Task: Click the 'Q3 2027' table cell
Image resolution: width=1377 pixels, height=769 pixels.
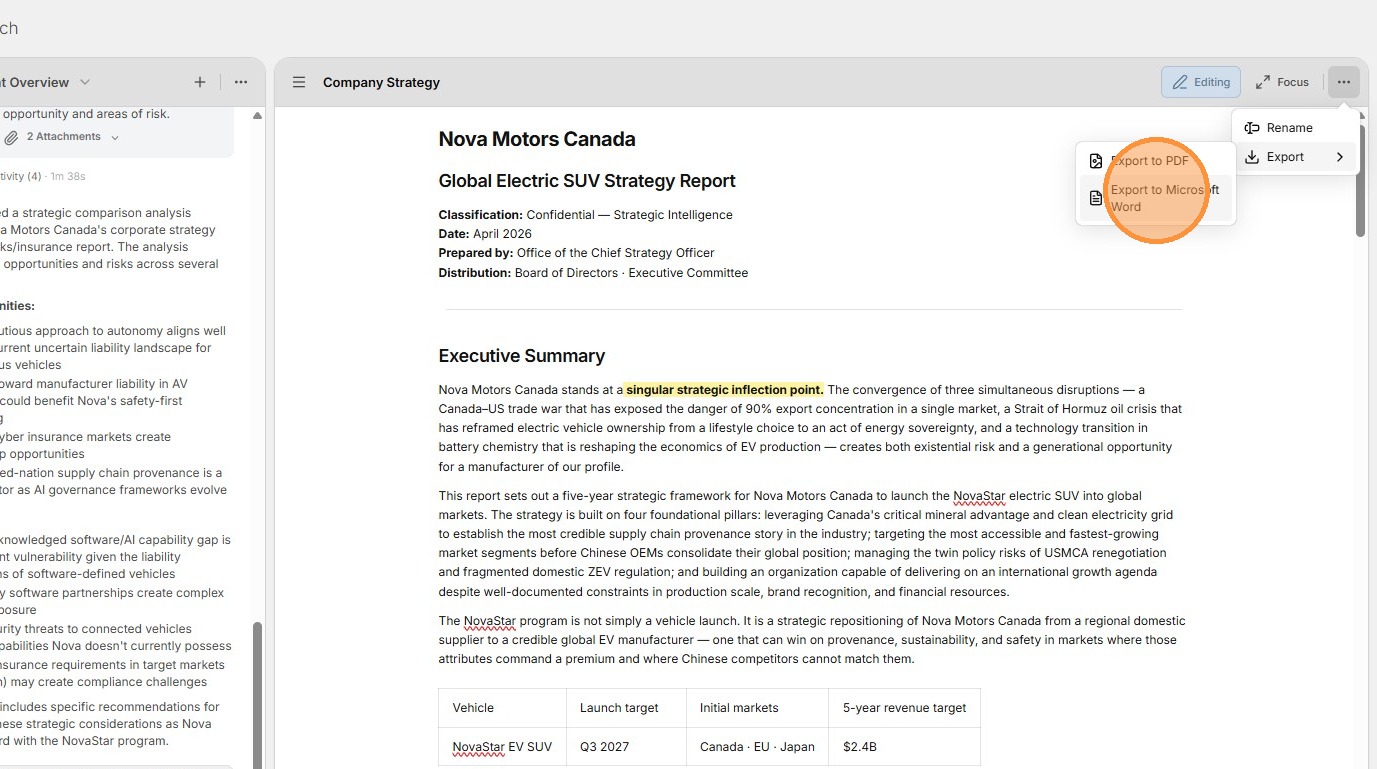Action: [x=626, y=747]
